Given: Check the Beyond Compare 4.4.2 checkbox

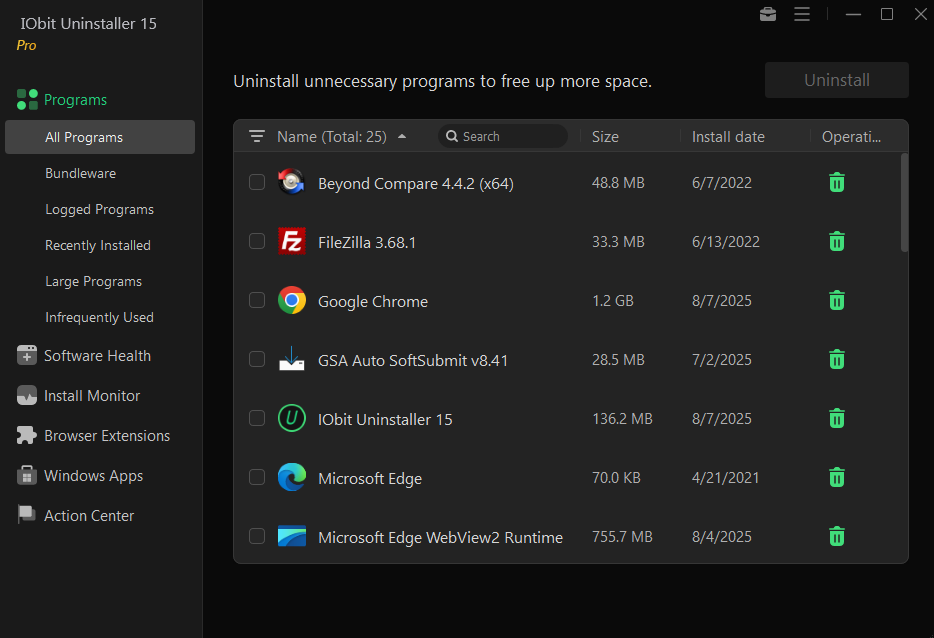Looking at the screenshot, I should (x=257, y=182).
